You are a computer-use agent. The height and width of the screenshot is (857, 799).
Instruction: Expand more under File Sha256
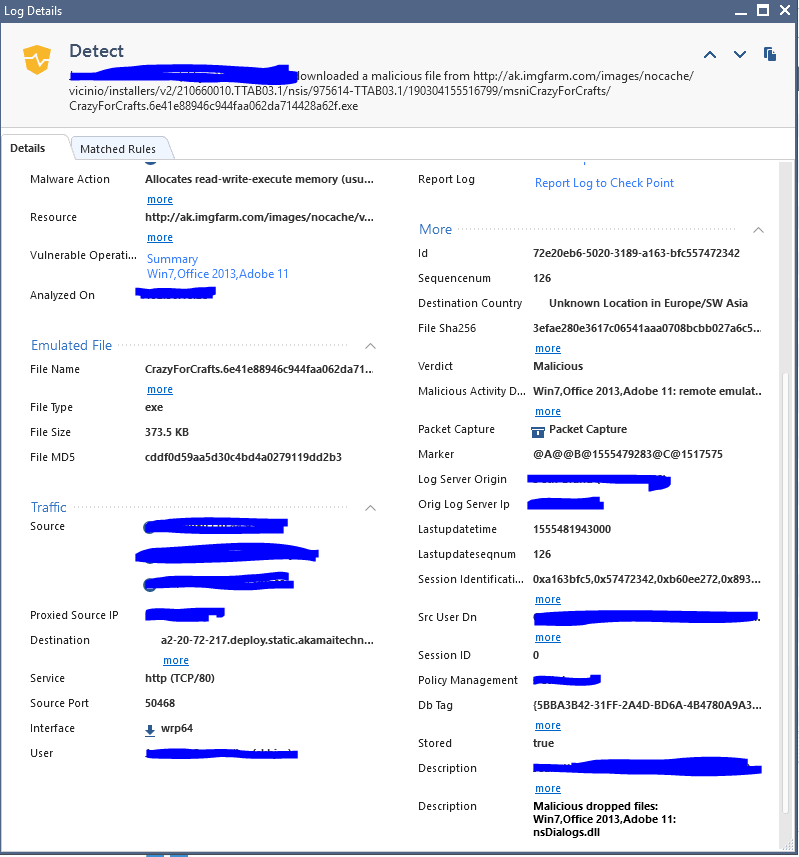tap(548, 349)
